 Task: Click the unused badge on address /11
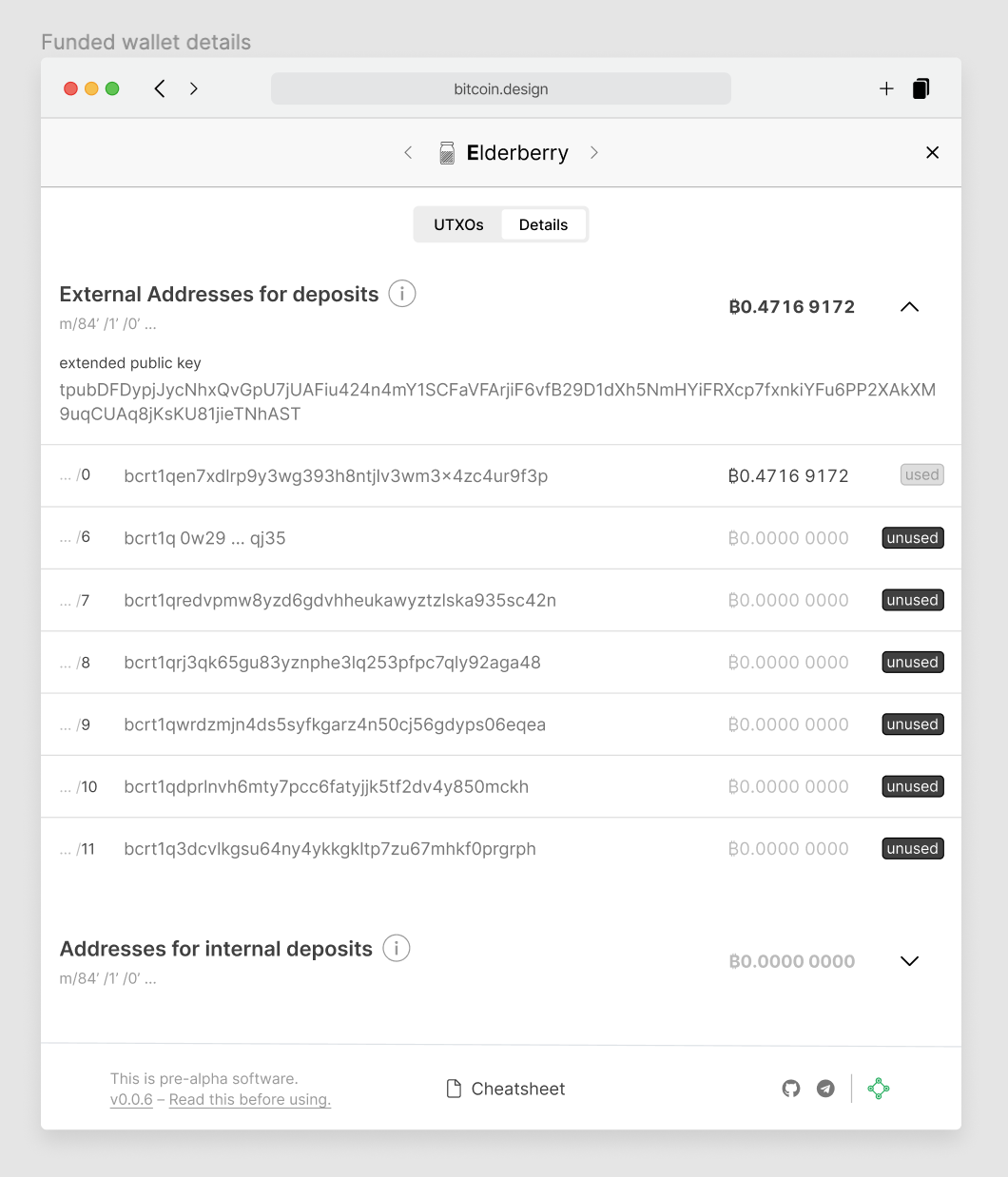912,848
